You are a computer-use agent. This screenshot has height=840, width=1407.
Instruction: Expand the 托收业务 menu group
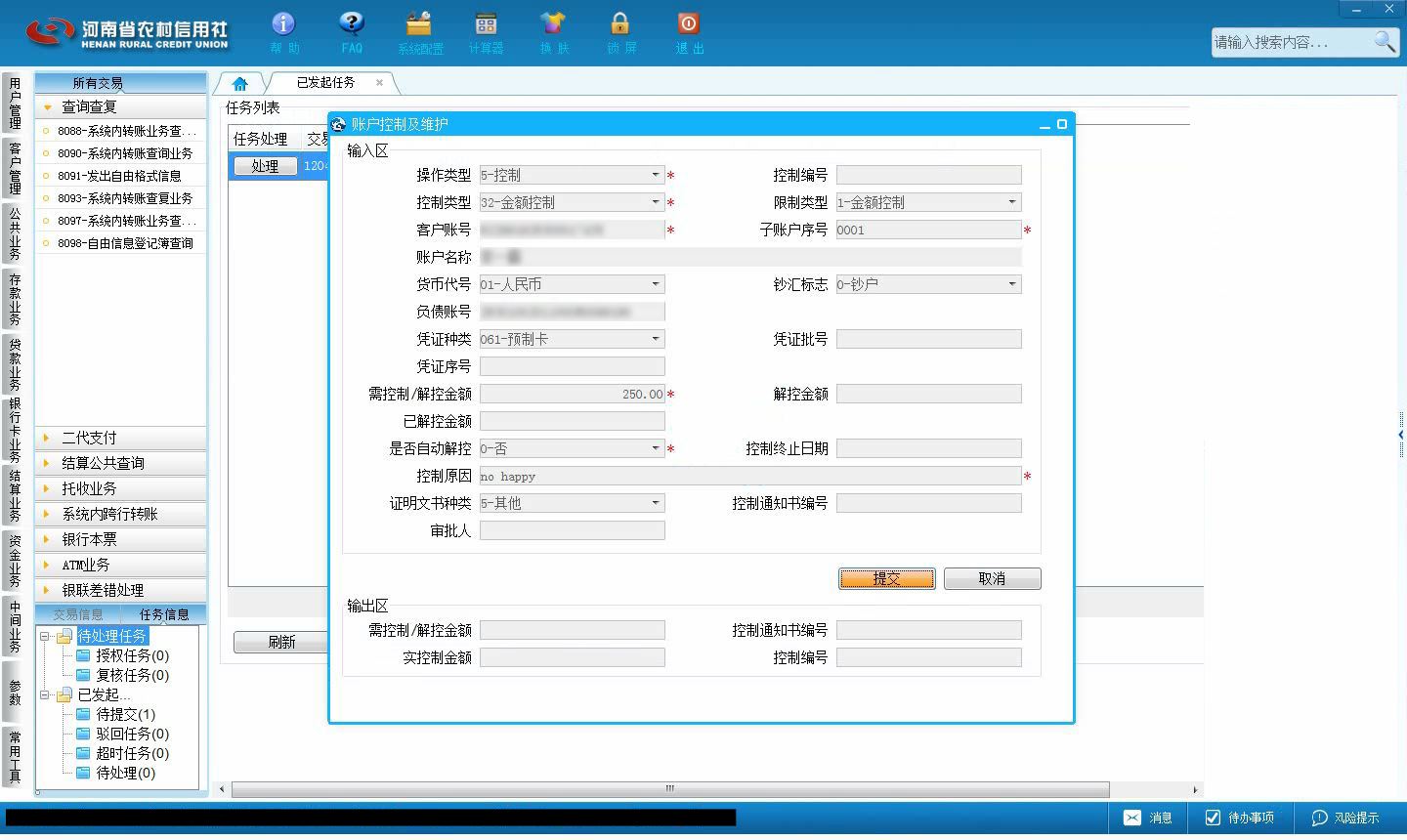pyautogui.click(x=120, y=488)
